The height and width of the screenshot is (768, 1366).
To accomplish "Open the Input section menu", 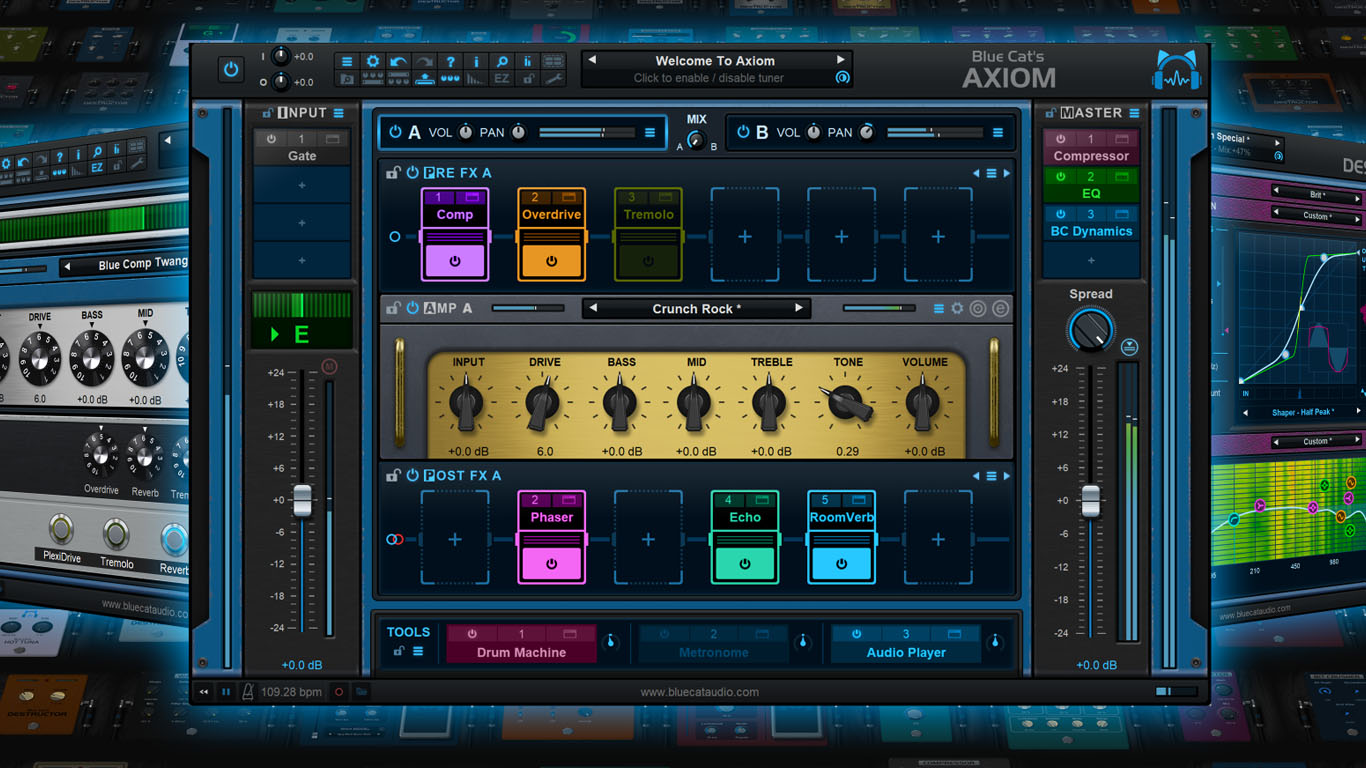I will click(x=339, y=113).
